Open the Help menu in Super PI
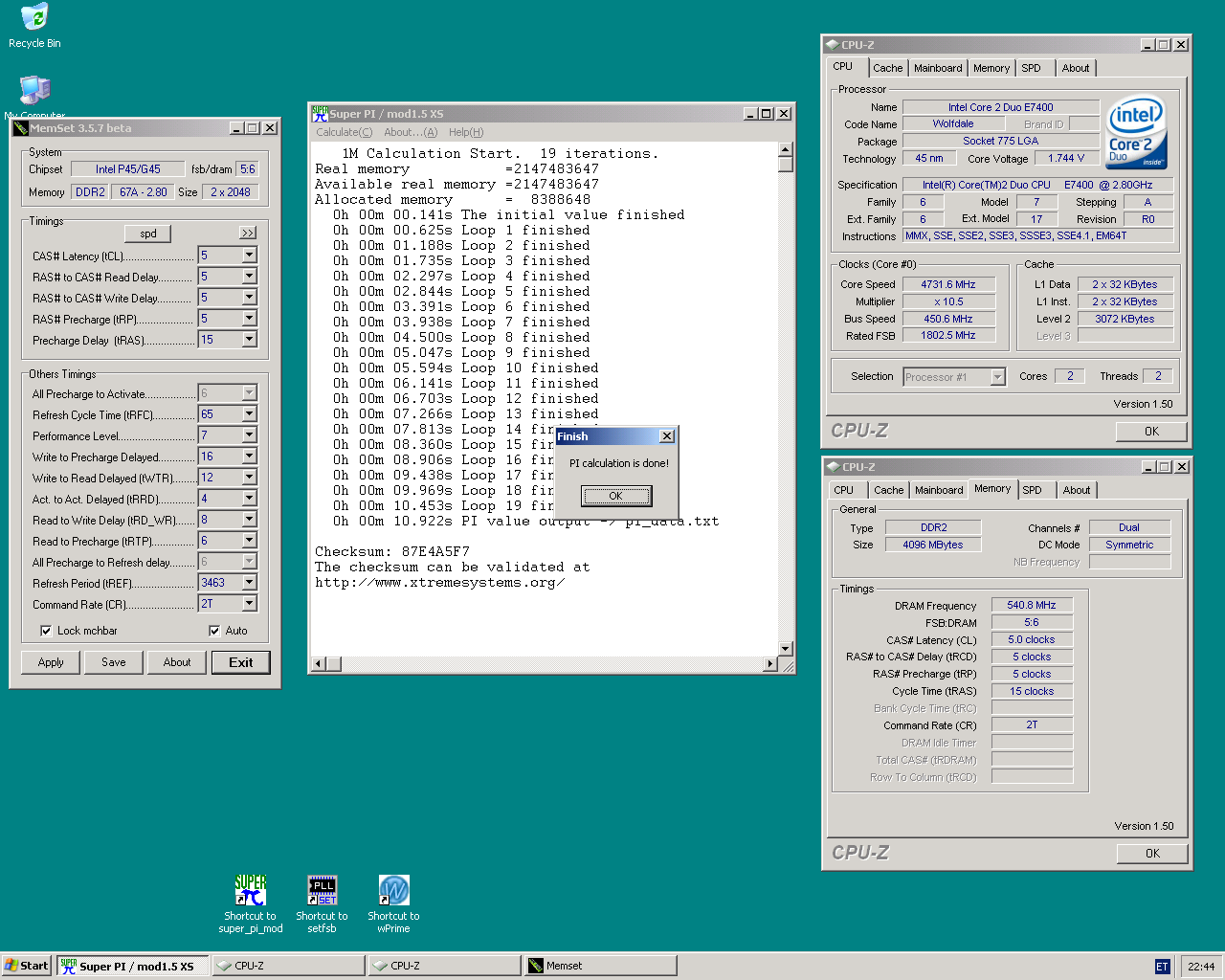The height and width of the screenshot is (980, 1225). pos(466,132)
